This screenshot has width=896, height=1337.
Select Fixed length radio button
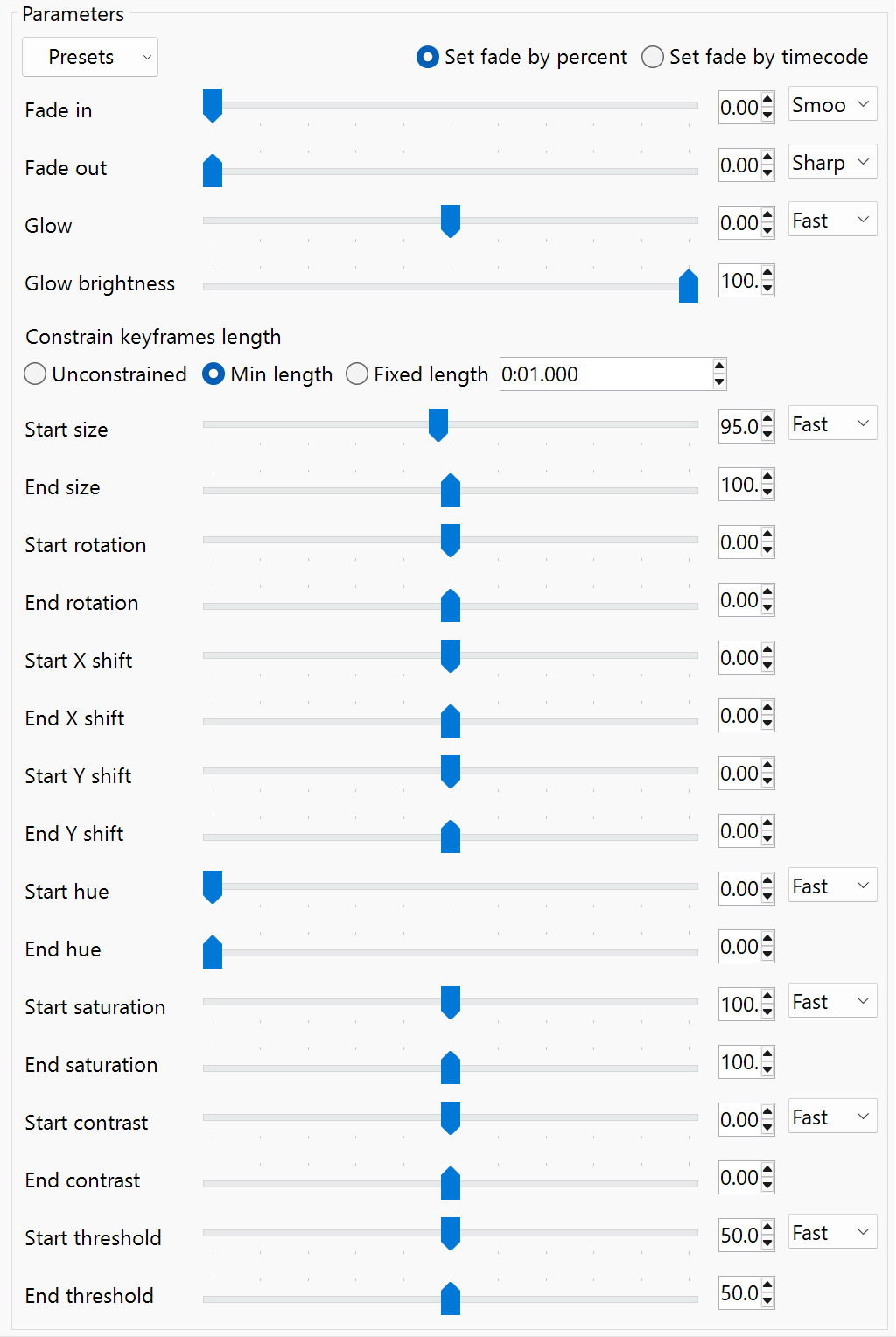(417, 374)
